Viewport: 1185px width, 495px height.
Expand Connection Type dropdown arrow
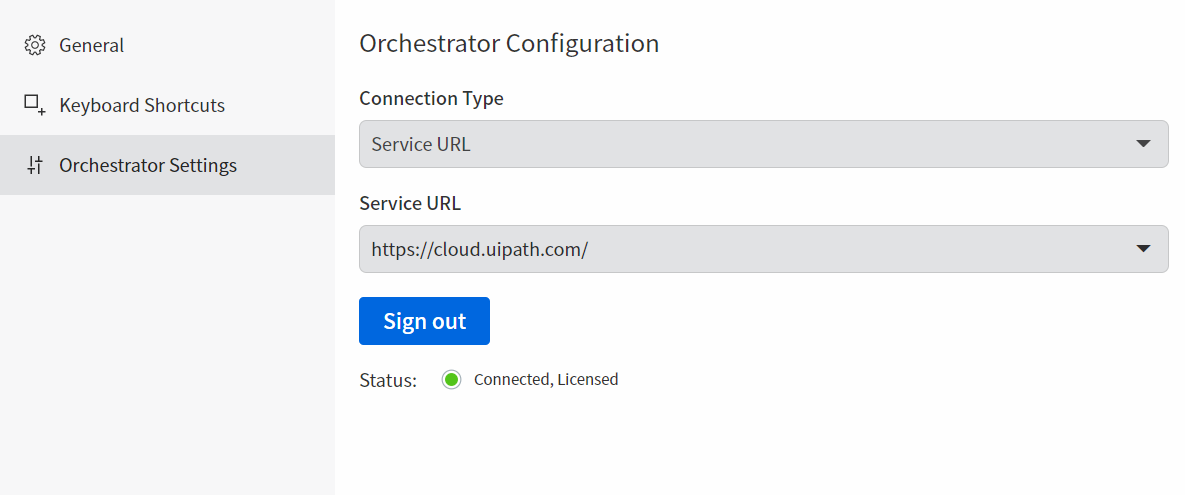coord(1143,144)
